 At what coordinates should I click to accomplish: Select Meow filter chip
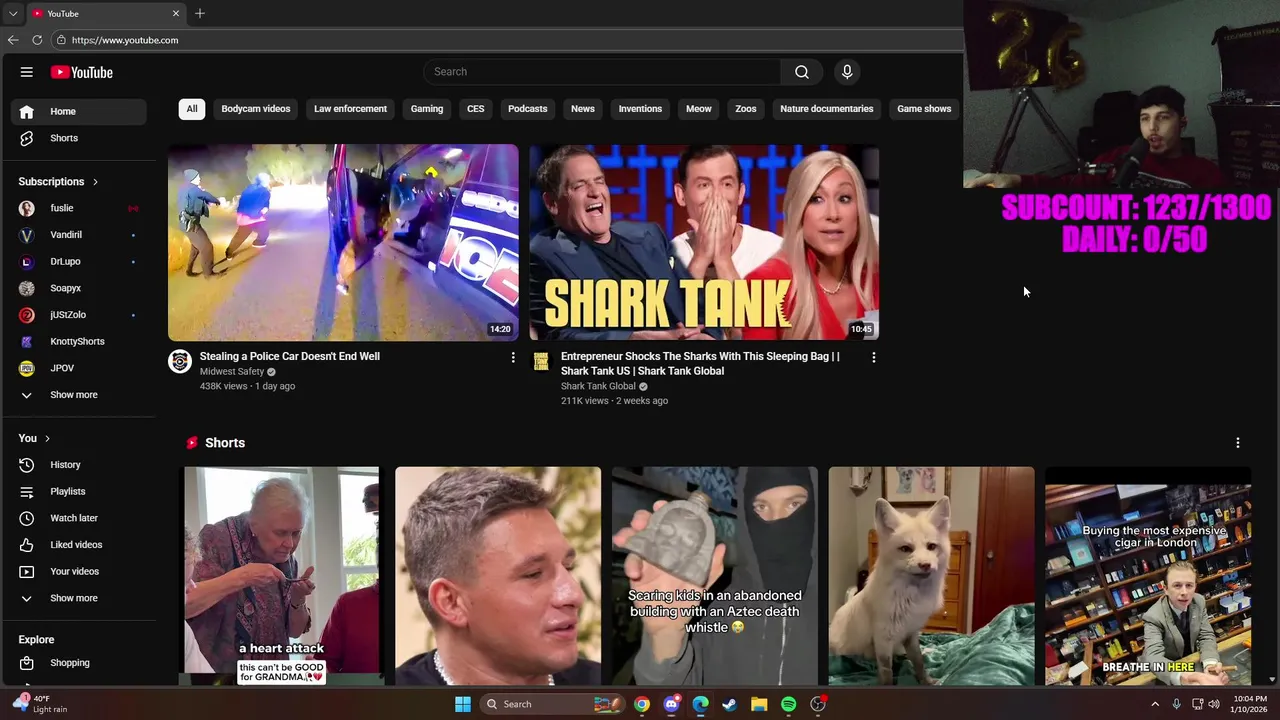pyautogui.click(x=699, y=109)
